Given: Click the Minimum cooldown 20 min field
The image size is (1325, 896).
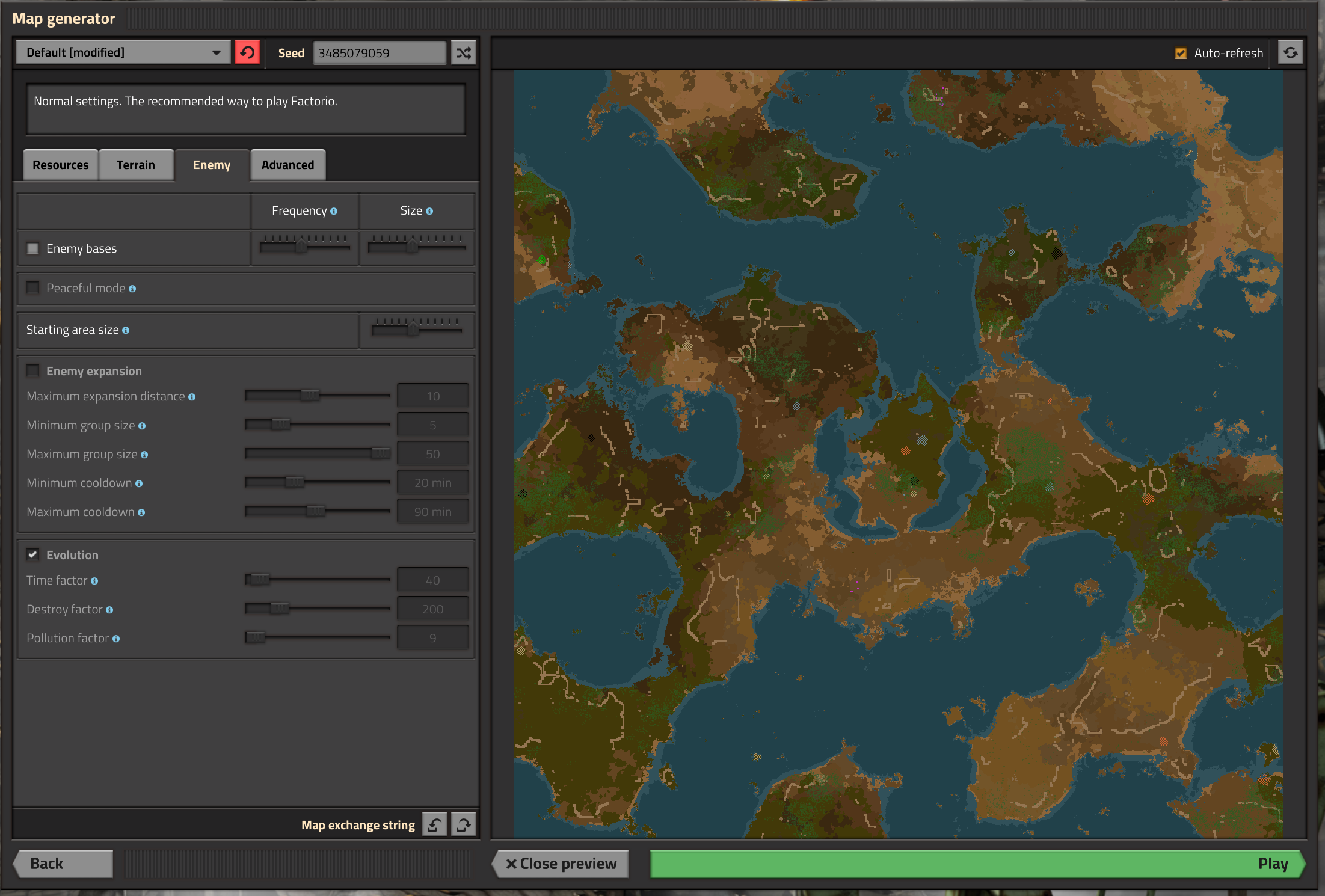Looking at the screenshot, I should tap(433, 483).
